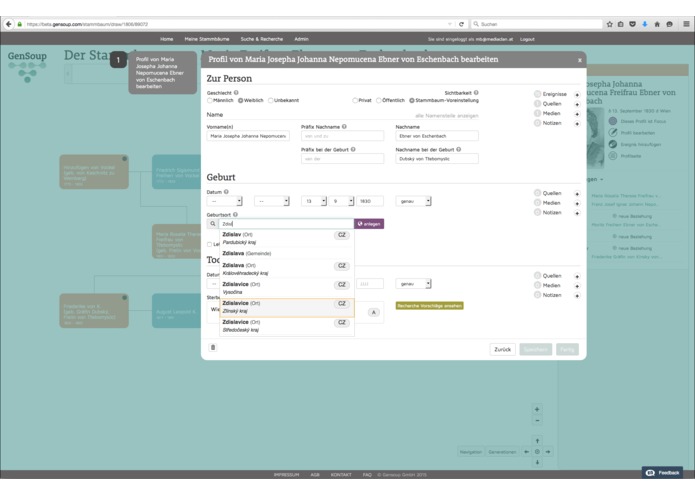This screenshot has width=695, height=494.
Task: Choose Zdislav in Pardubický kraj suggestion
Action: coord(286,238)
